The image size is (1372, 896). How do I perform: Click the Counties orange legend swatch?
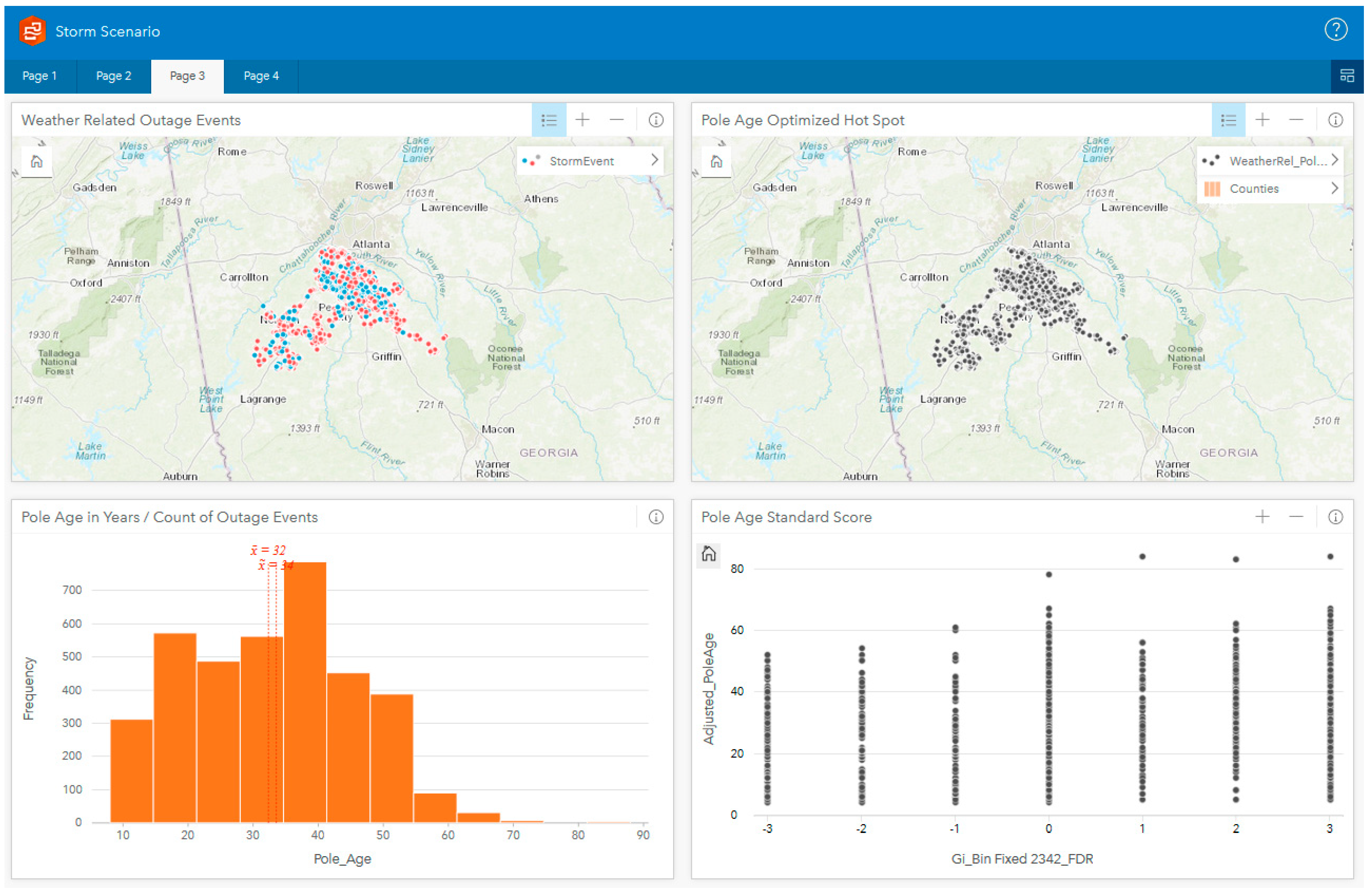pyautogui.click(x=1212, y=188)
